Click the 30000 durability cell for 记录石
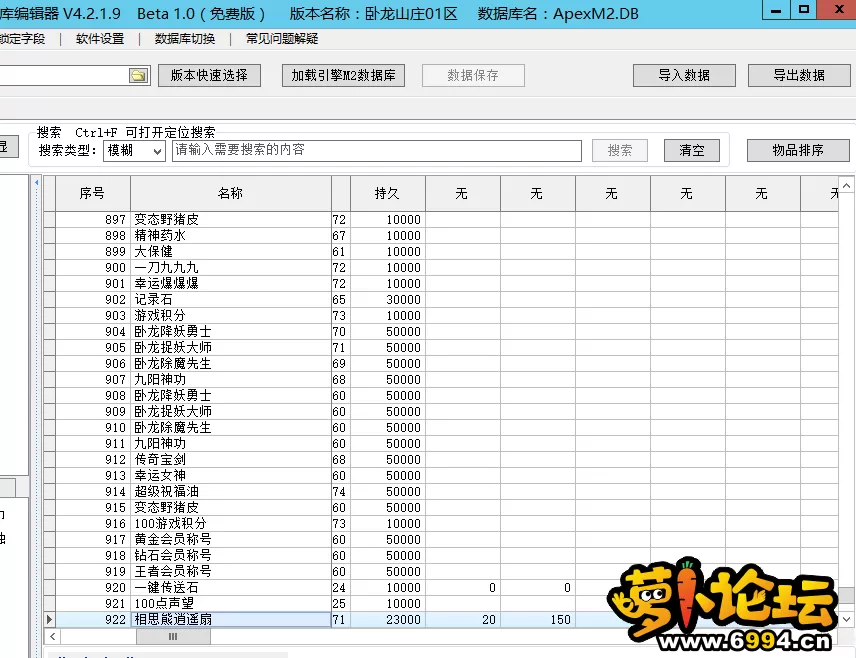Viewport: 856px width, 658px height. [x=388, y=299]
